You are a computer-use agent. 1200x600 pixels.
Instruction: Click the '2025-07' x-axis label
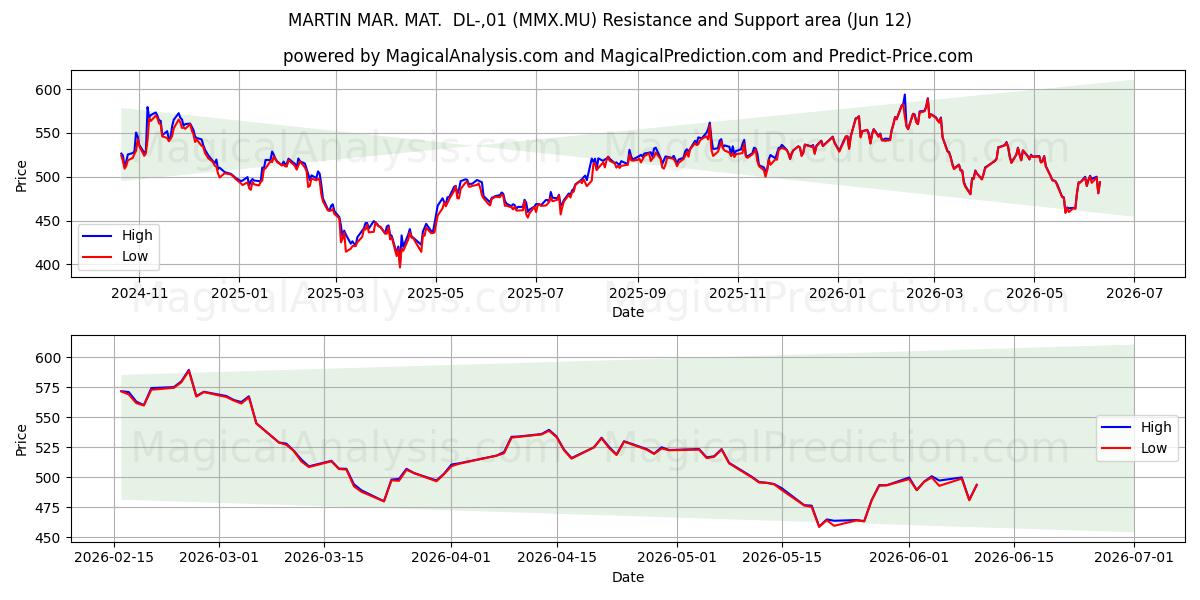point(535,293)
